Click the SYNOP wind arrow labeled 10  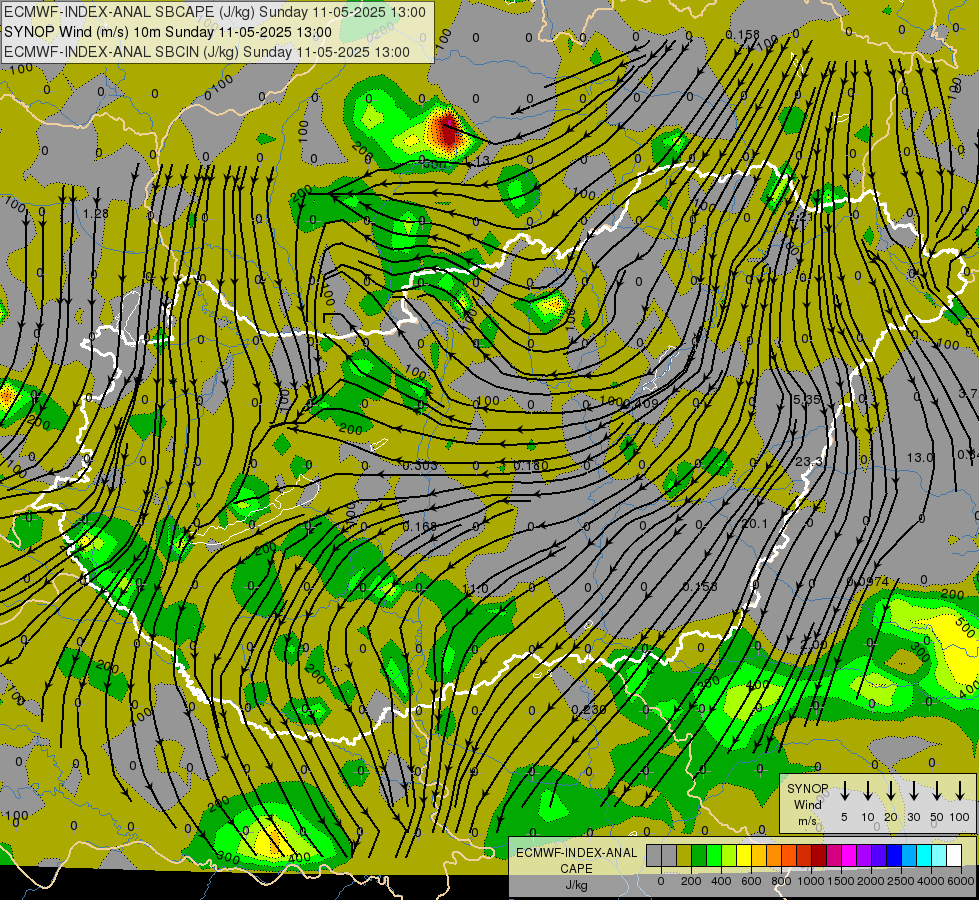pyautogui.click(x=867, y=790)
